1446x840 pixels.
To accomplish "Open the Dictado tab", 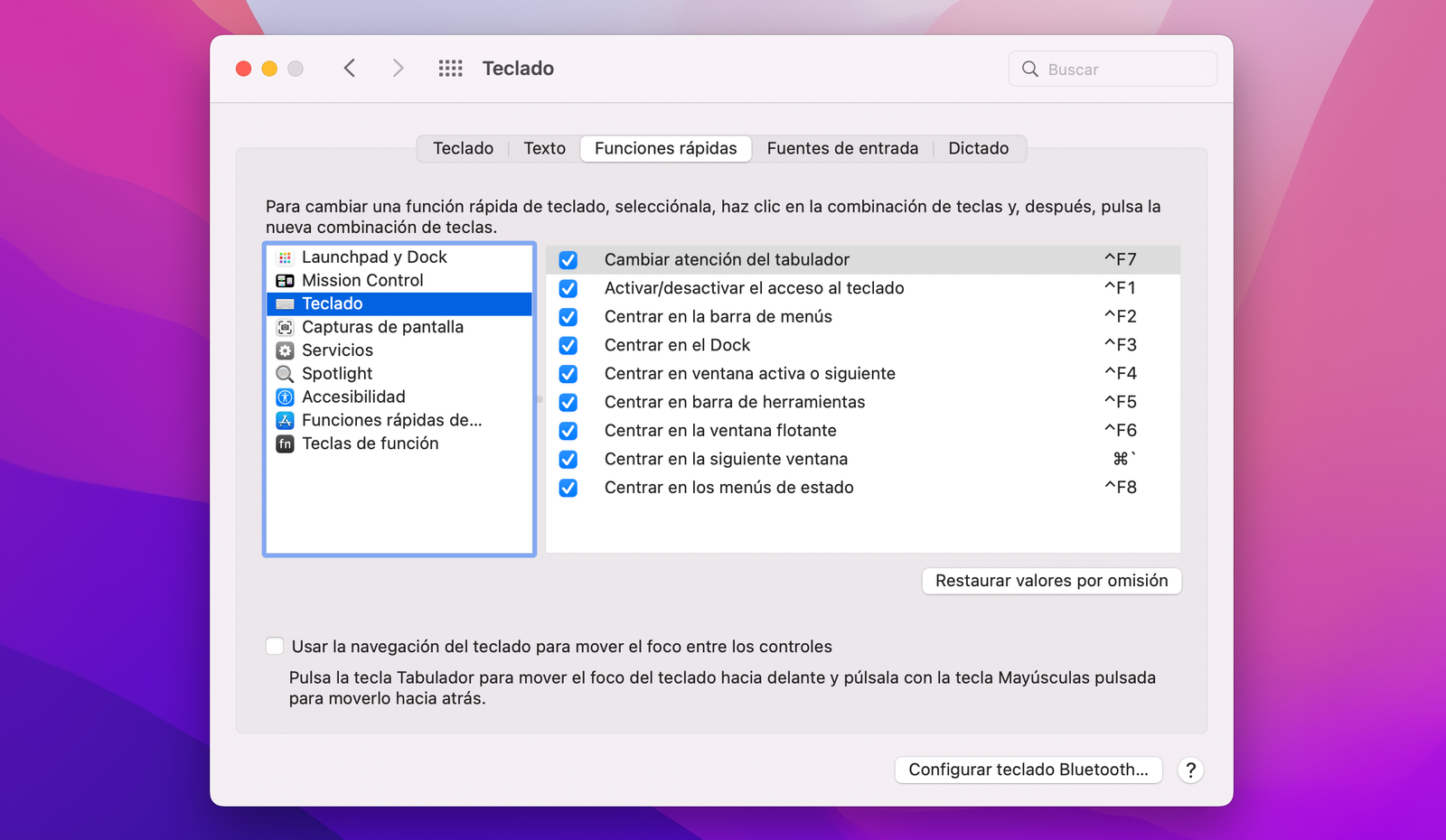I will click(x=979, y=148).
